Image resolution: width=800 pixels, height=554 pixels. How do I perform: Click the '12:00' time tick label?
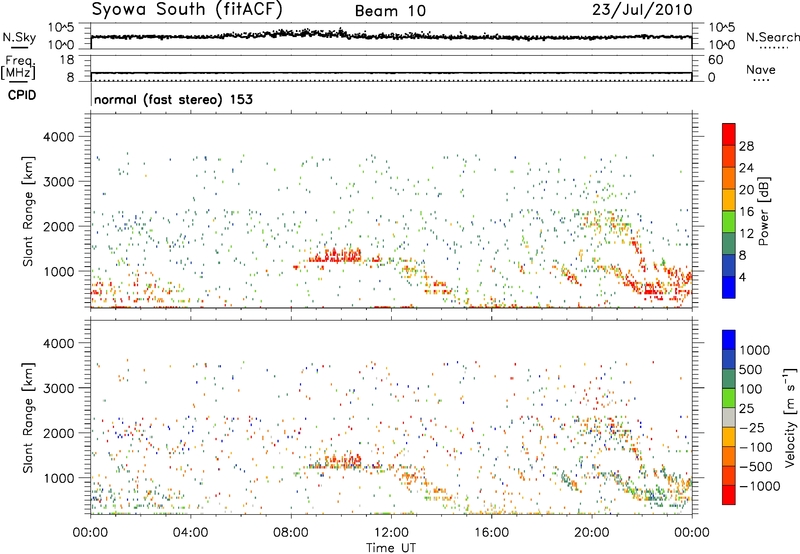click(x=391, y=533)
